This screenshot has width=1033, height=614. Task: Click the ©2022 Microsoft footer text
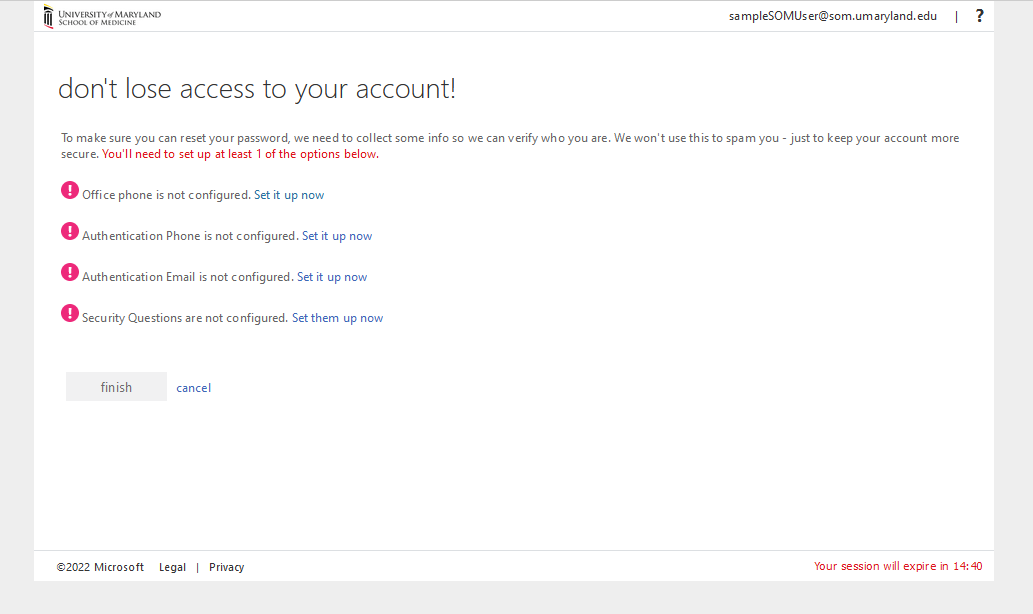(x=100, y=567)
